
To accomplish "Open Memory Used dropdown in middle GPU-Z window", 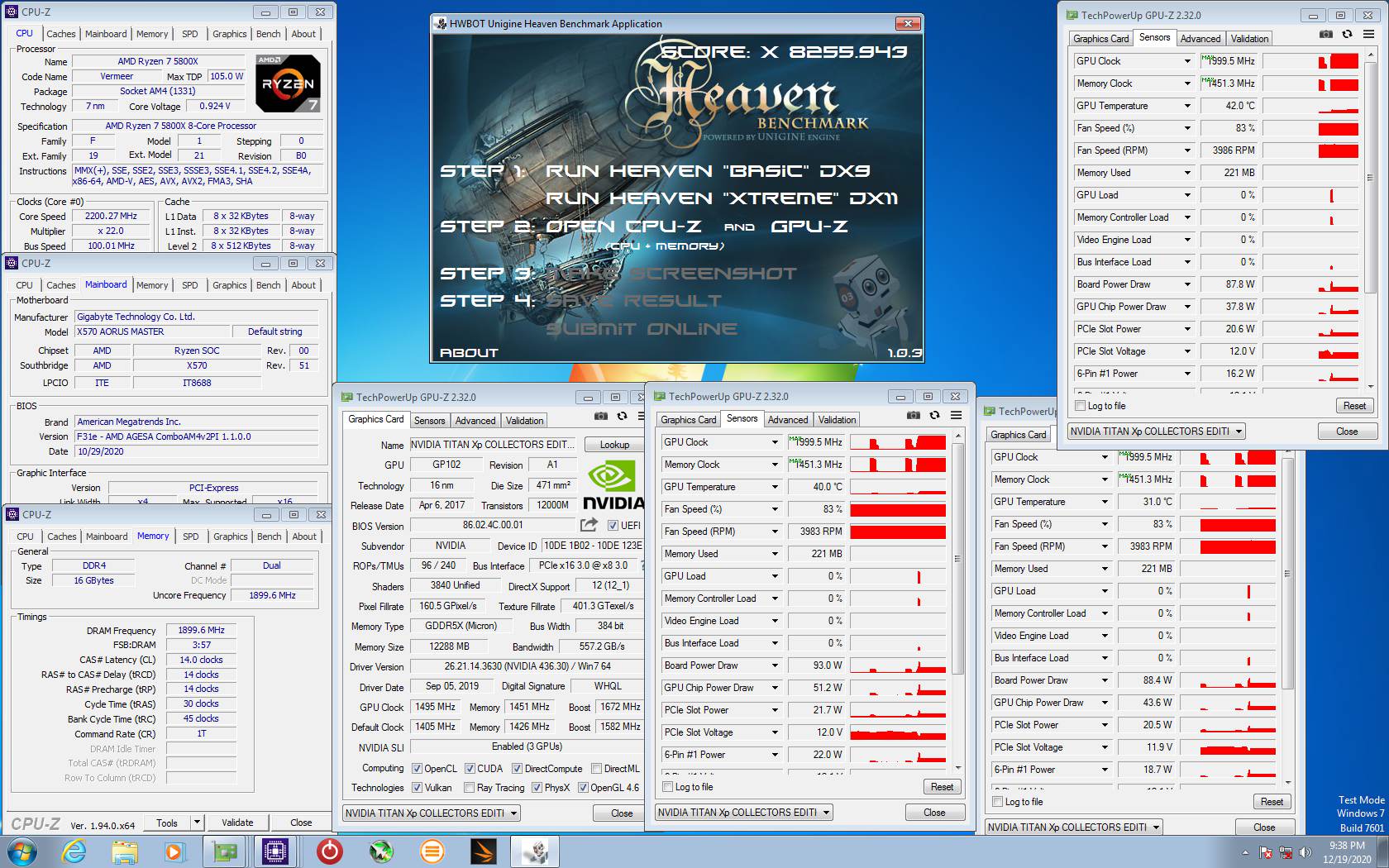I will (x=775, y=554).
